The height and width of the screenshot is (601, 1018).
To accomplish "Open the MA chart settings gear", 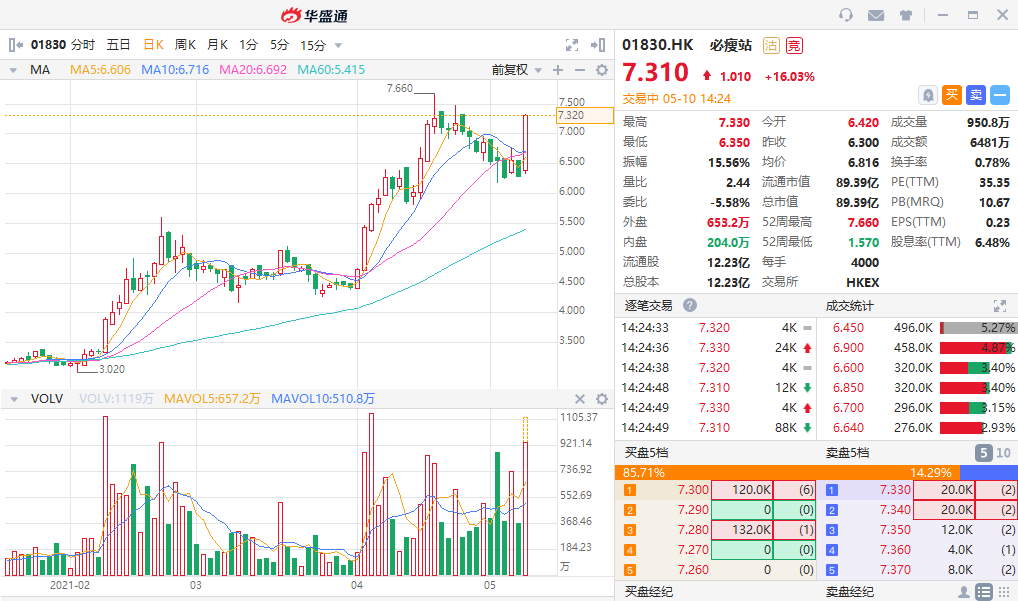I will click(602, 70).
